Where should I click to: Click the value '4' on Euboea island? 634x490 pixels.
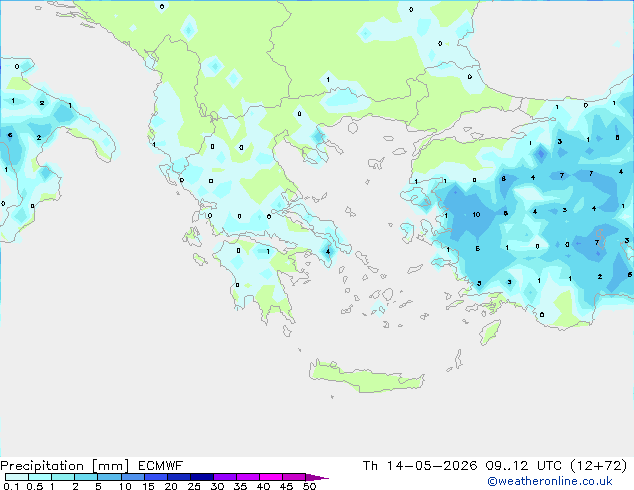click(x=328, y=252)
